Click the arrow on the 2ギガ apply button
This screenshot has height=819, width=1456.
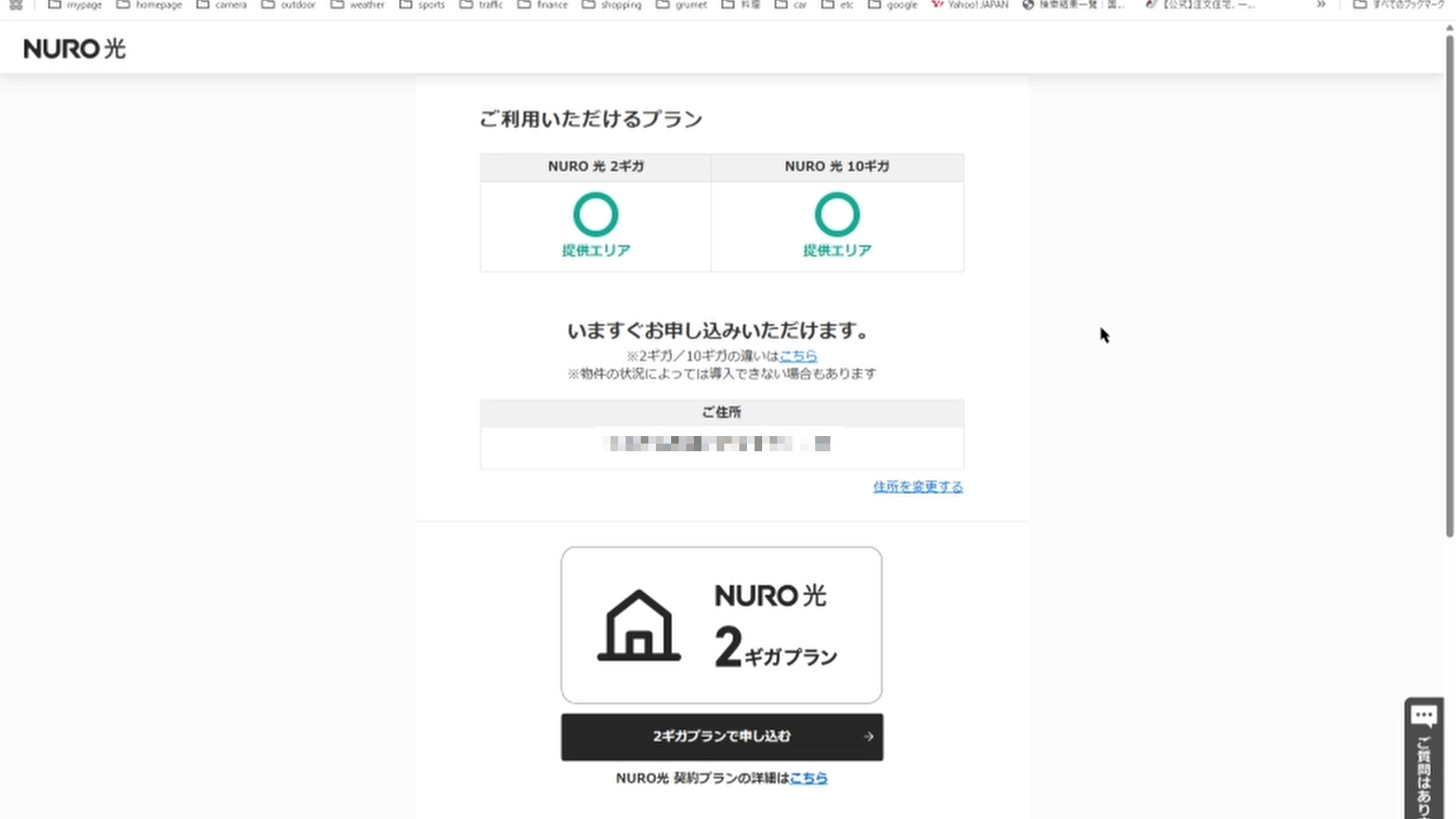tap(868, 736)
